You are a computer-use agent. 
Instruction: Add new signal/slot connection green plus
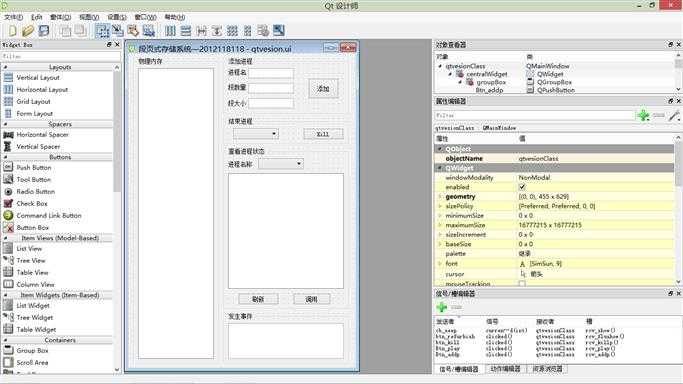pyautogui.click(x=442, y=307)
